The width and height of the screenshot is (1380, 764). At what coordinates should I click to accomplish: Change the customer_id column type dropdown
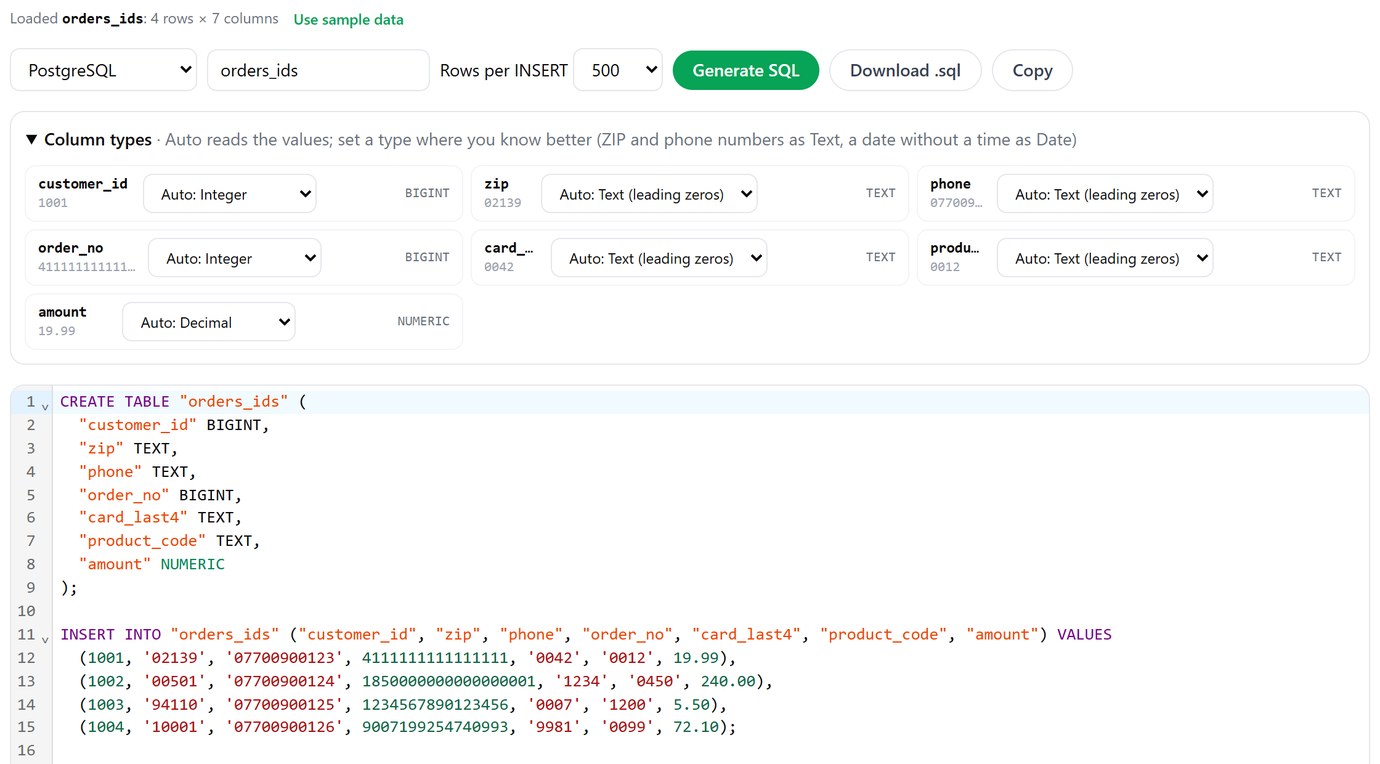pyautogui.click(x=230, y=194)
